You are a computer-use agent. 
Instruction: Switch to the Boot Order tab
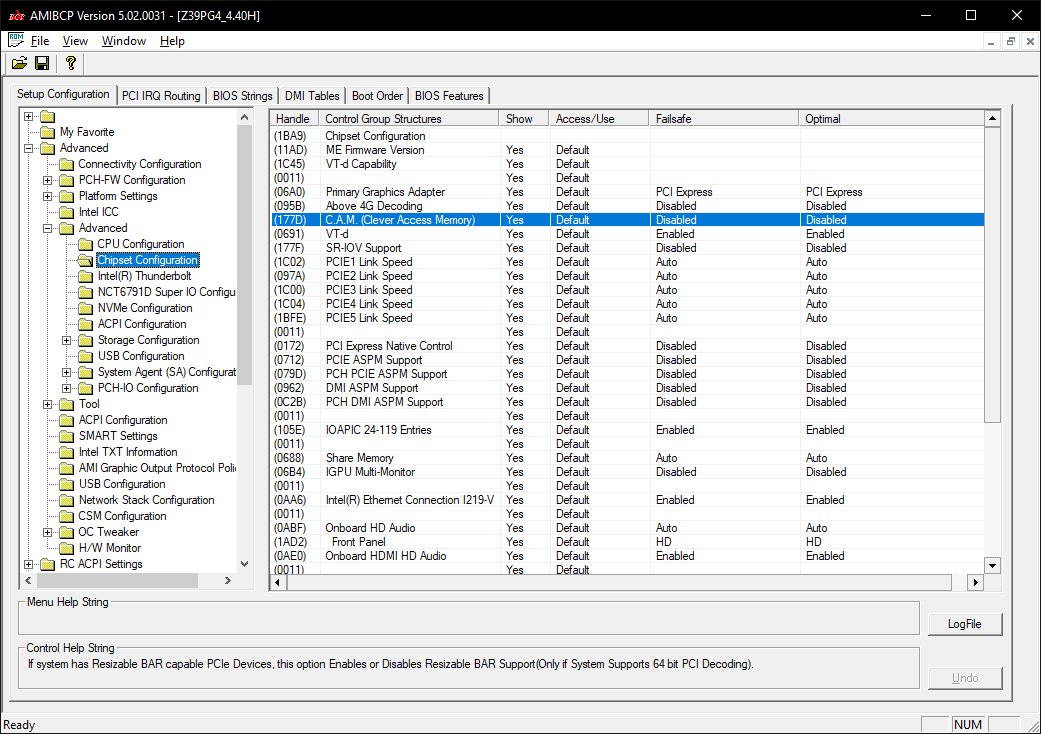click(x=377, y=96)
